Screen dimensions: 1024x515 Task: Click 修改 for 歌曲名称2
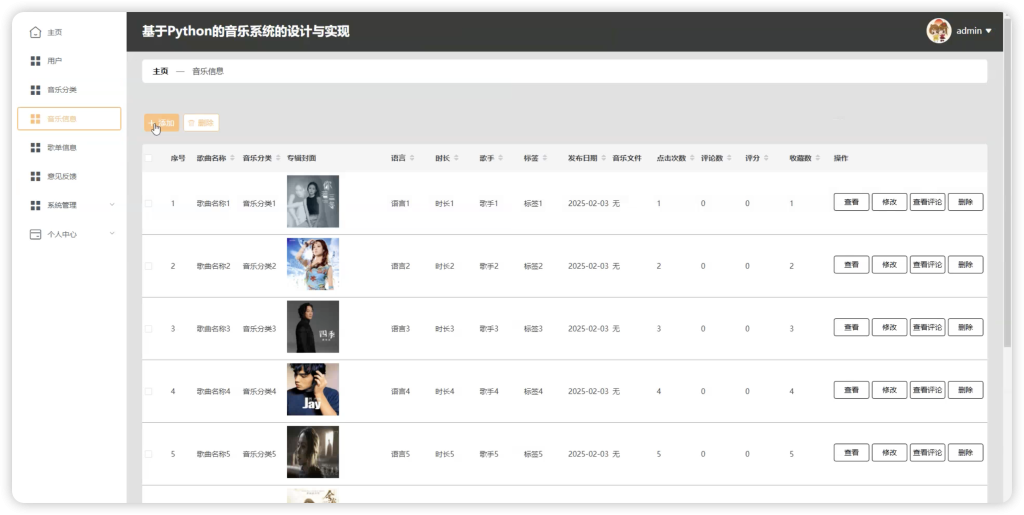click(x=889, y=265)
